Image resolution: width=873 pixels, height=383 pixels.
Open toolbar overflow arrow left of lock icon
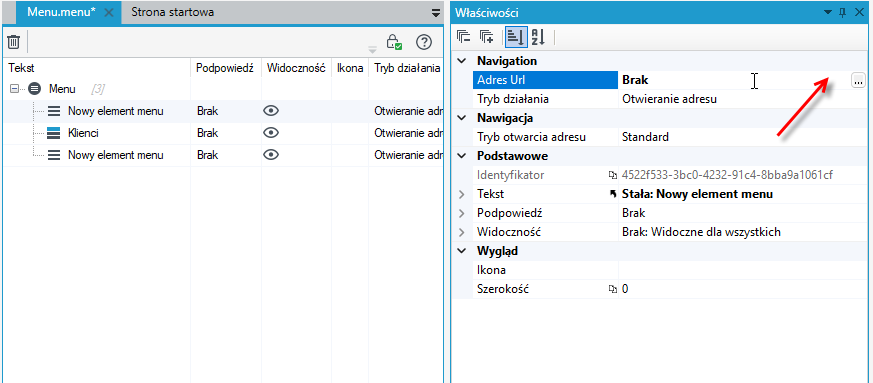[x=372, y=50]
